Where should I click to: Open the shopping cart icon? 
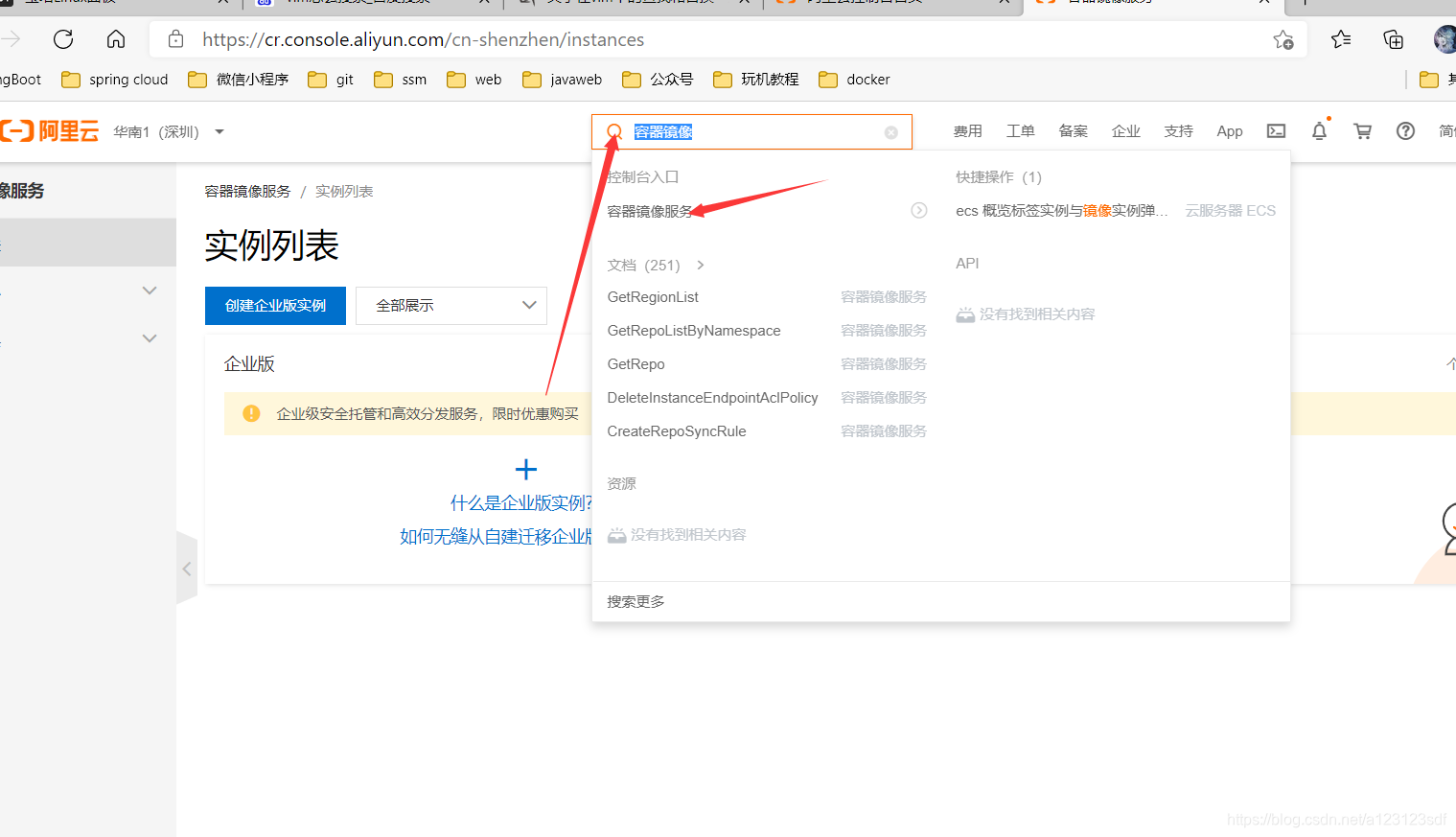(1362, 131)
